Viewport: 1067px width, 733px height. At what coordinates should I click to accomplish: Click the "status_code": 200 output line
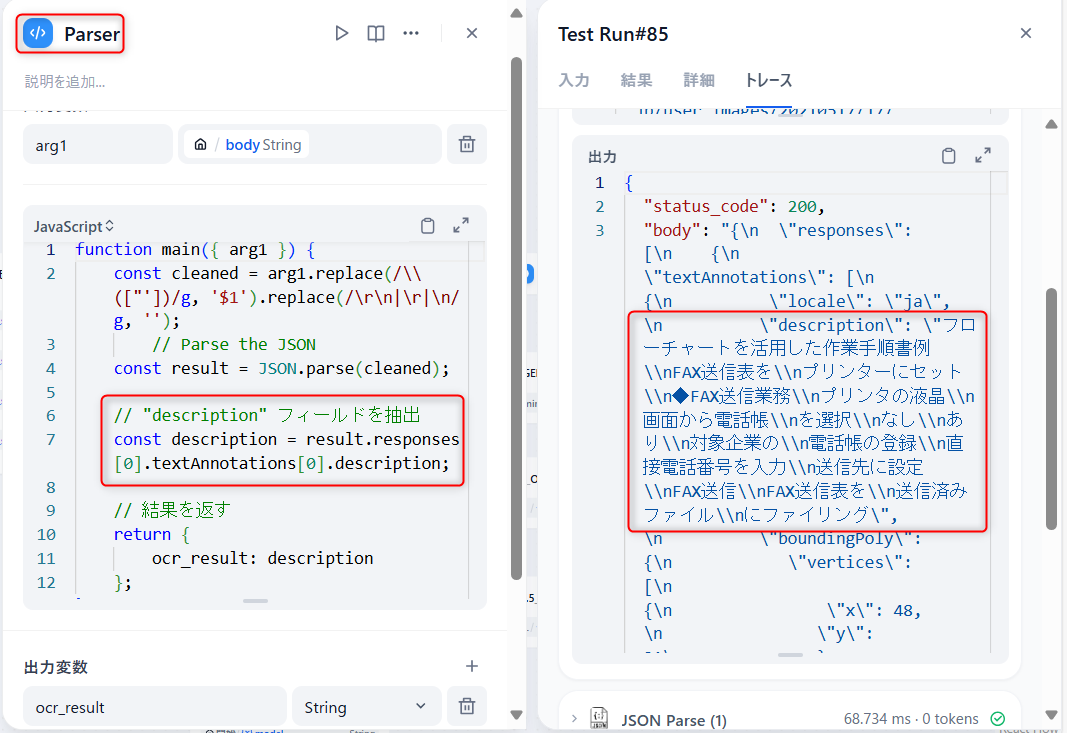click(x=734, y=206)
